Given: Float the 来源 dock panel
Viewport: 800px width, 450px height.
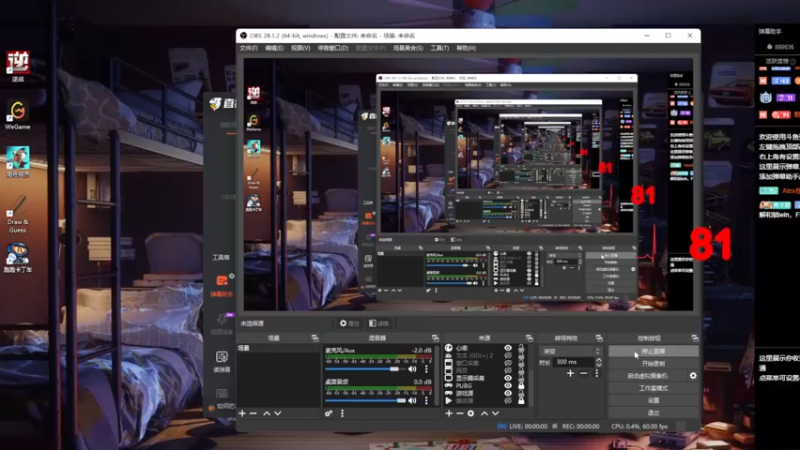Looking at the screenshot, I should pos(529,338).
